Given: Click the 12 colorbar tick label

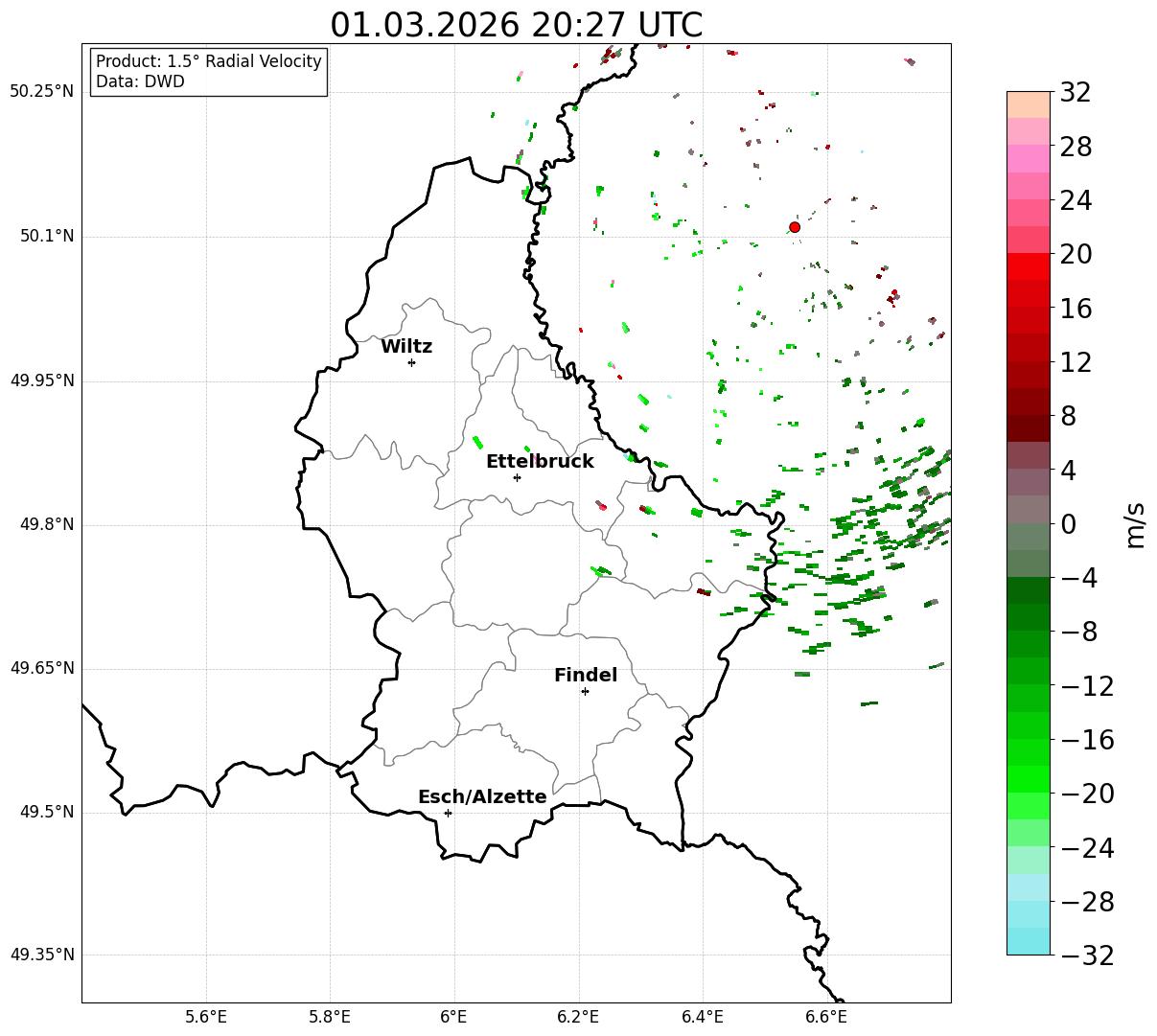Looking at the screenshot, I should click(1075, 363).
